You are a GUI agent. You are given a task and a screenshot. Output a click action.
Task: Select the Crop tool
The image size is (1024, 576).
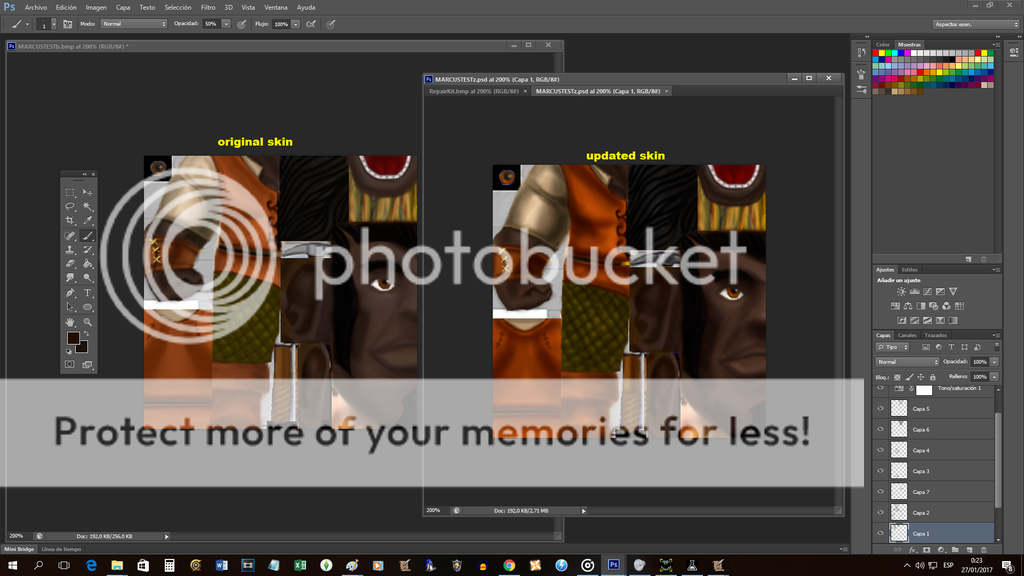click(70, 221)
